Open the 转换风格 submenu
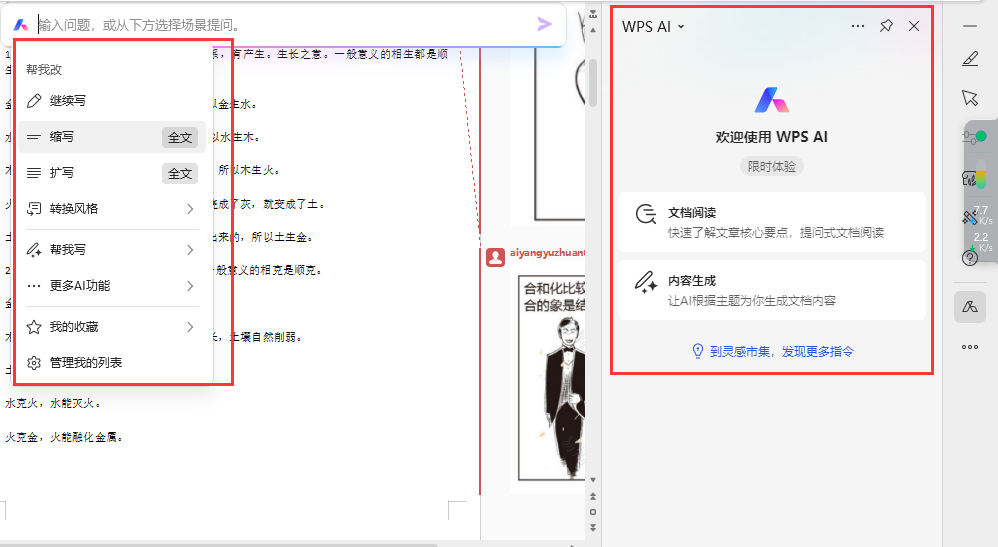The image size is (998, 547). point(111,209)
